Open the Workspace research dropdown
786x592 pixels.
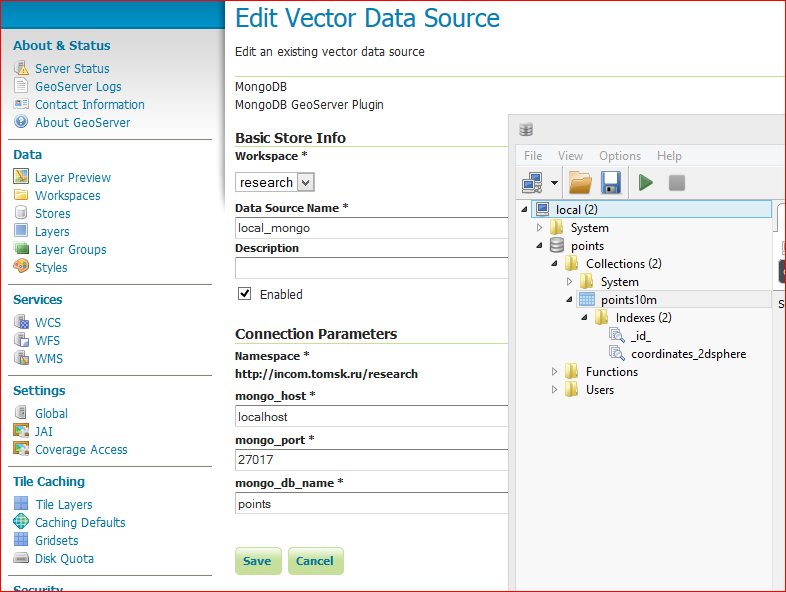pos(275,182)
